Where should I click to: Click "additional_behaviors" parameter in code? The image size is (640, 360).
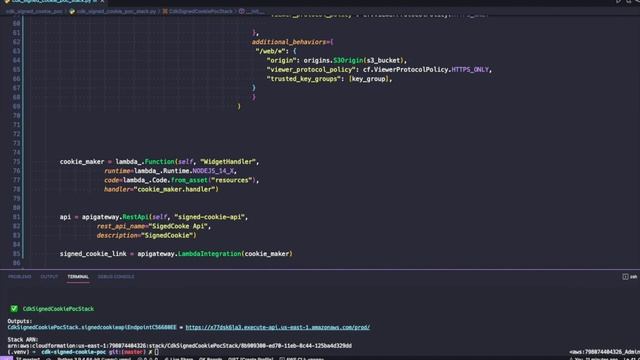[289, 42]
